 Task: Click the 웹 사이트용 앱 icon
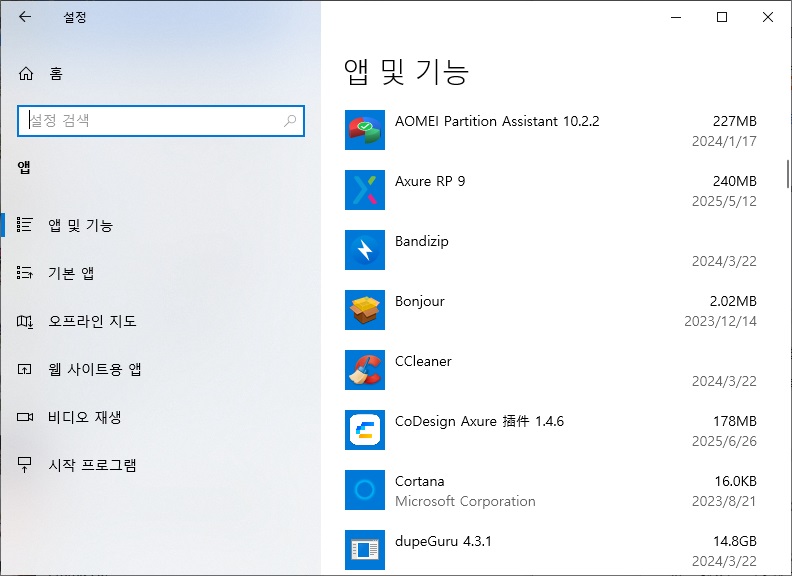pos(25,369)
